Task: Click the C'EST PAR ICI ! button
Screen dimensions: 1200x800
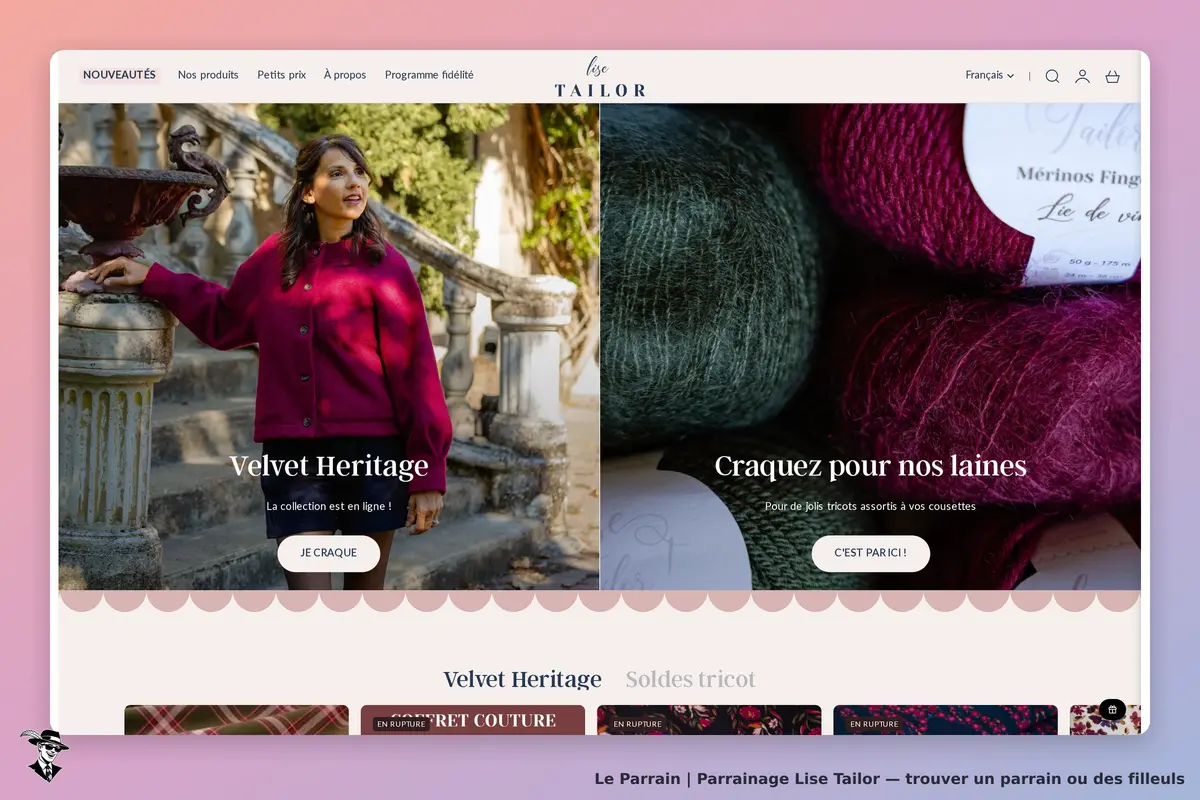Action: pyautogui.click(x=870, y=553)
